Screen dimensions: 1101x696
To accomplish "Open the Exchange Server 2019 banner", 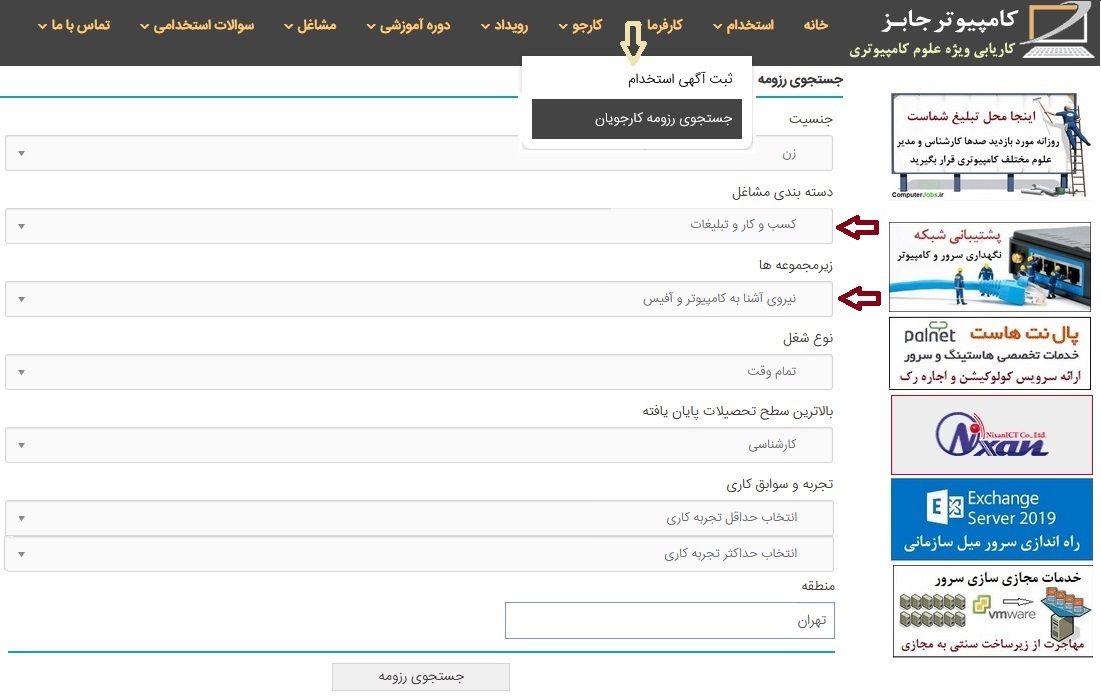I will (991, 519).
